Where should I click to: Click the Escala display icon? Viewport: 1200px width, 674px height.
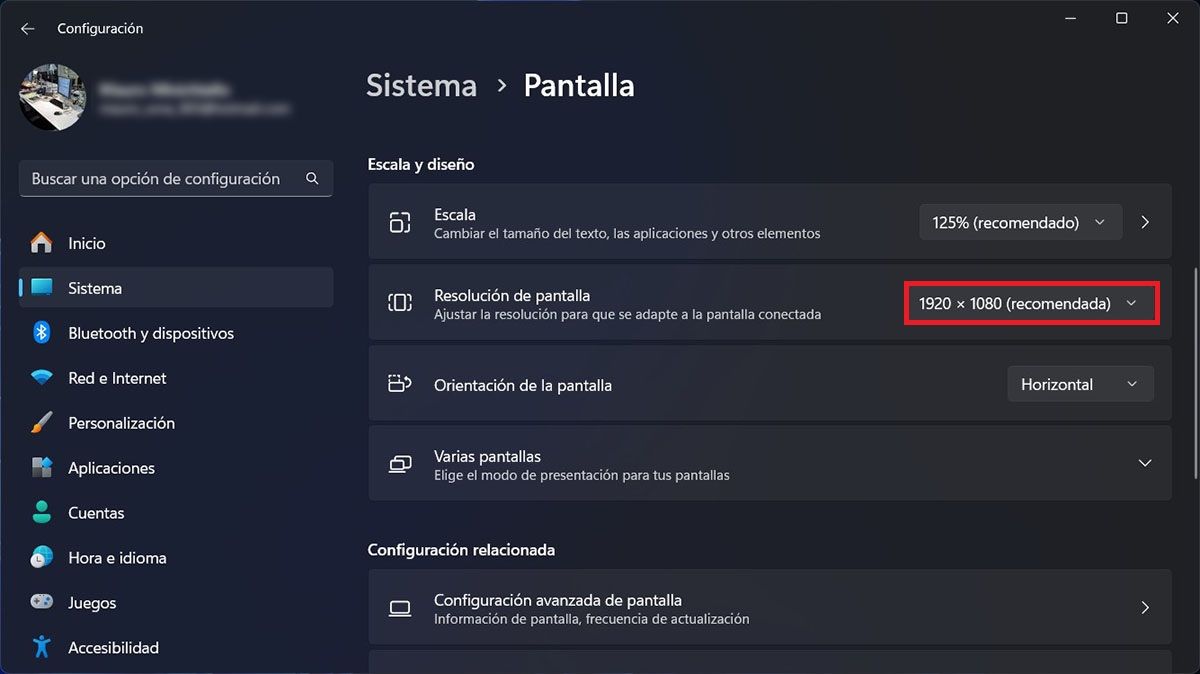400,222
